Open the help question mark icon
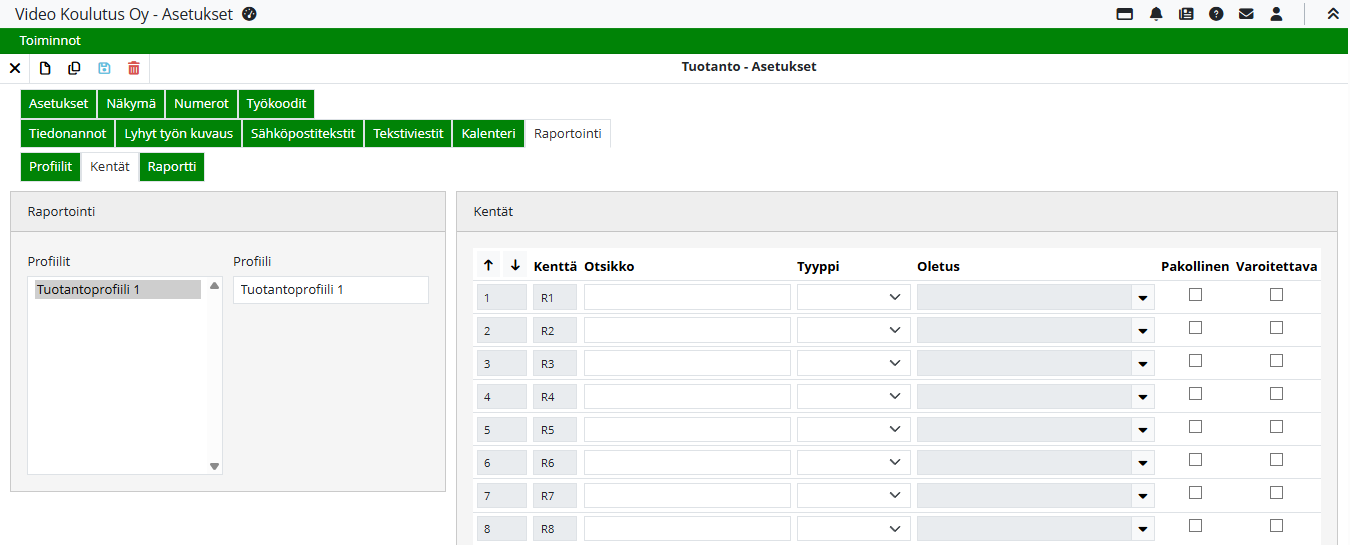This screenshot has height=545, width=1350. 1216,14
